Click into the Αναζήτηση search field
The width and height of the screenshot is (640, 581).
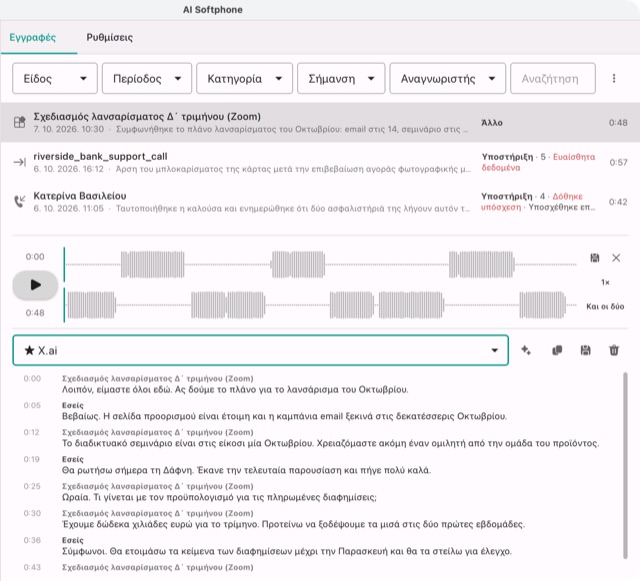(553, 78)
